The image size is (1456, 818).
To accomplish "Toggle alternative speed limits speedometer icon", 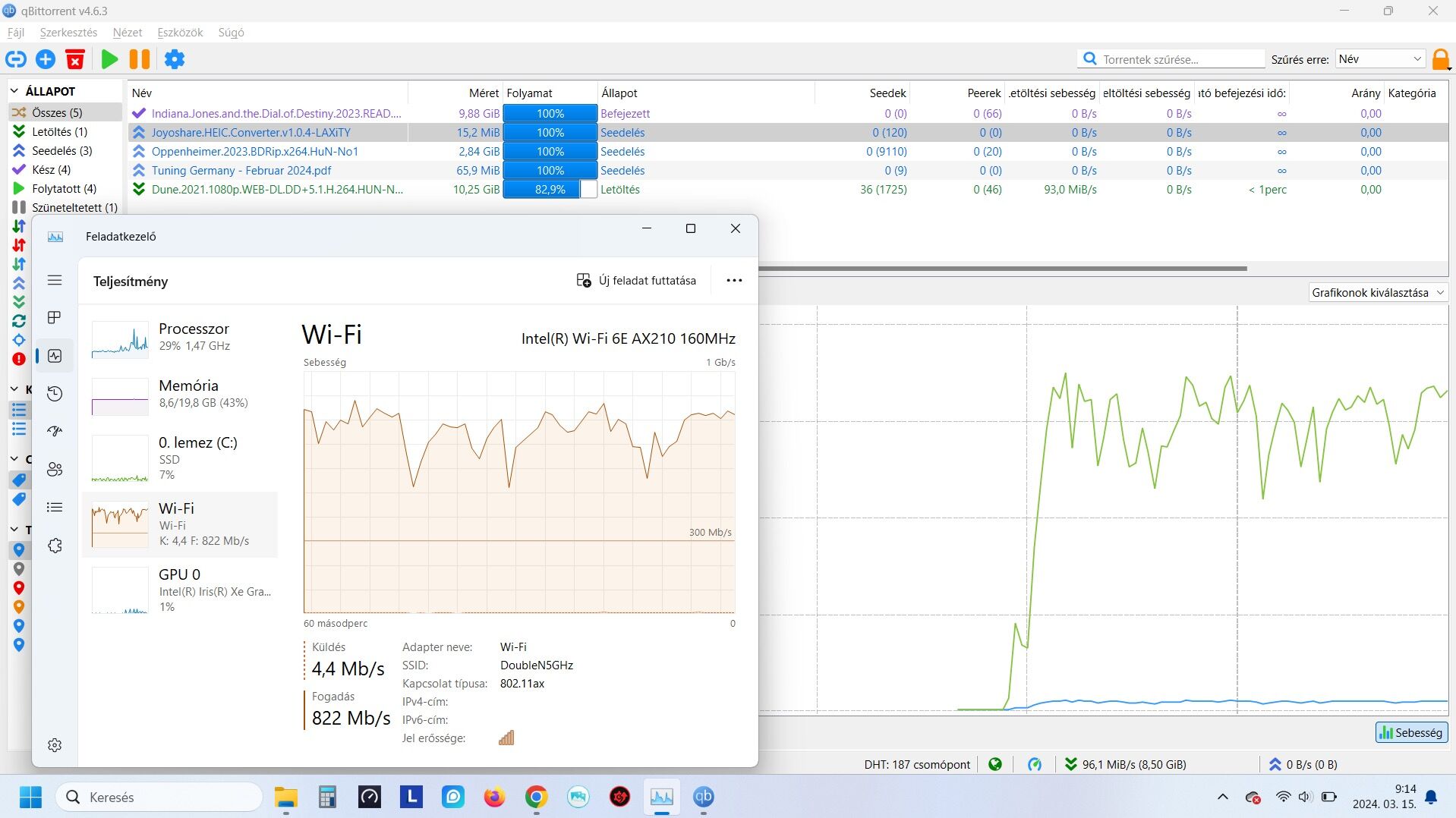I will pyautogui.click(x=1034, y=764).
